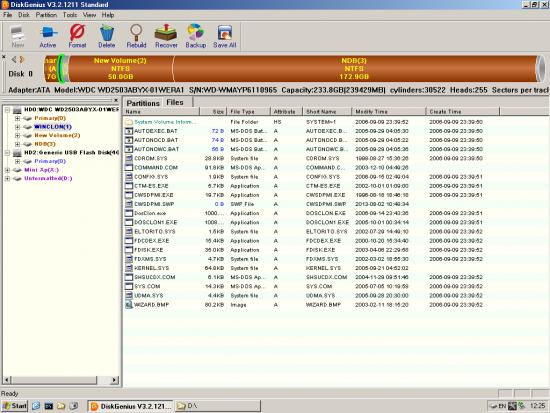The height and width of the screenshot is (413, 550).
Task: Click the DiskGenius taskbar button
Action: click(x=130, y=406)
